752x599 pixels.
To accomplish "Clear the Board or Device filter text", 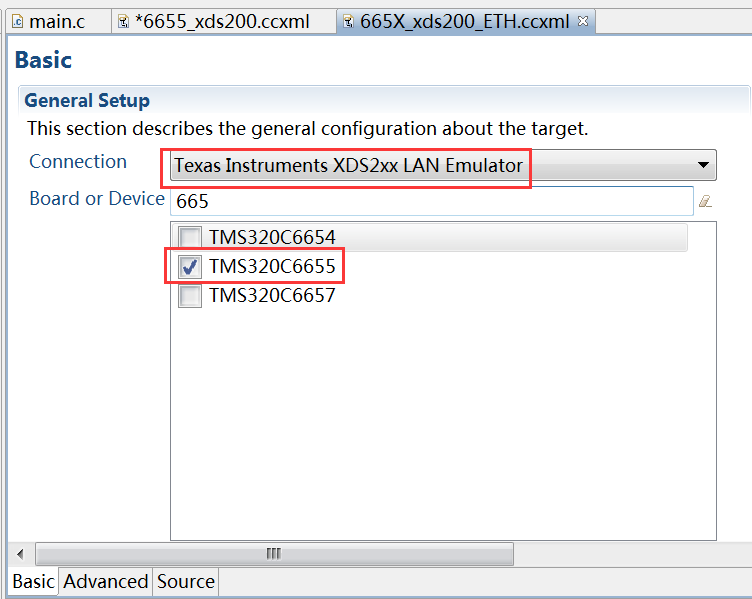I will click(x=705, y=201).
